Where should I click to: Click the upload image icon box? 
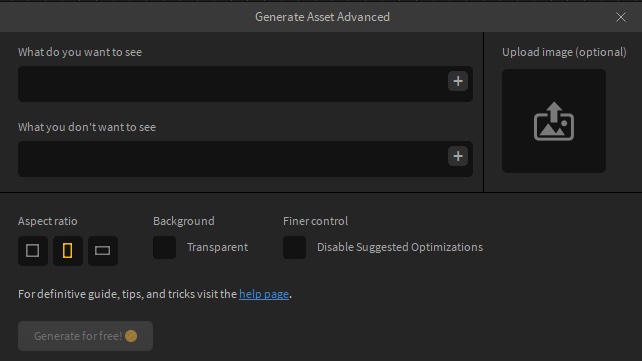pyautogui.click(x=554, y=121)
